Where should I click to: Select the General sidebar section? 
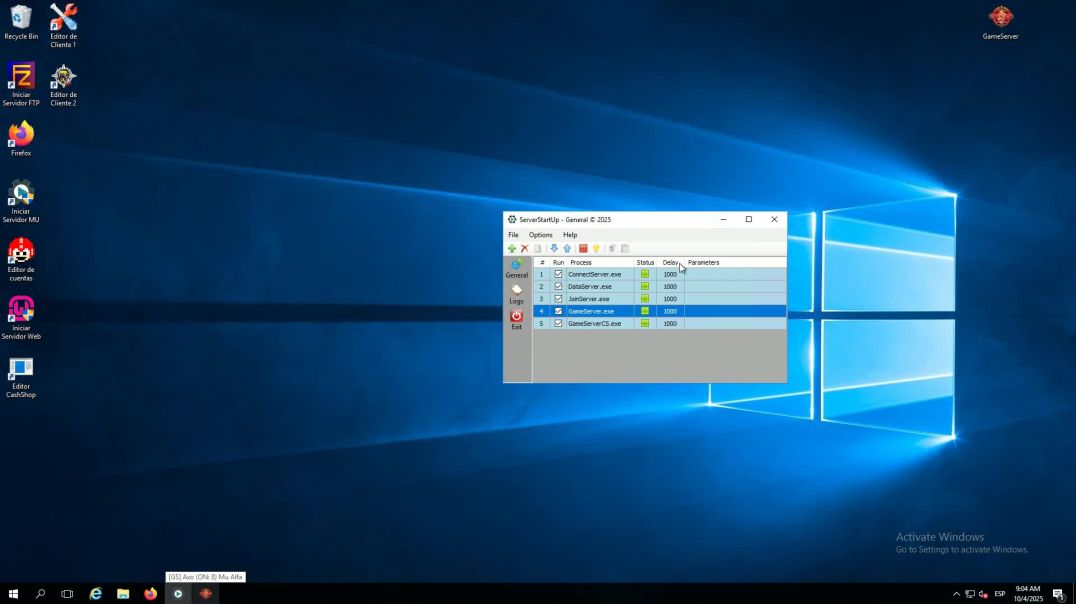516,268
